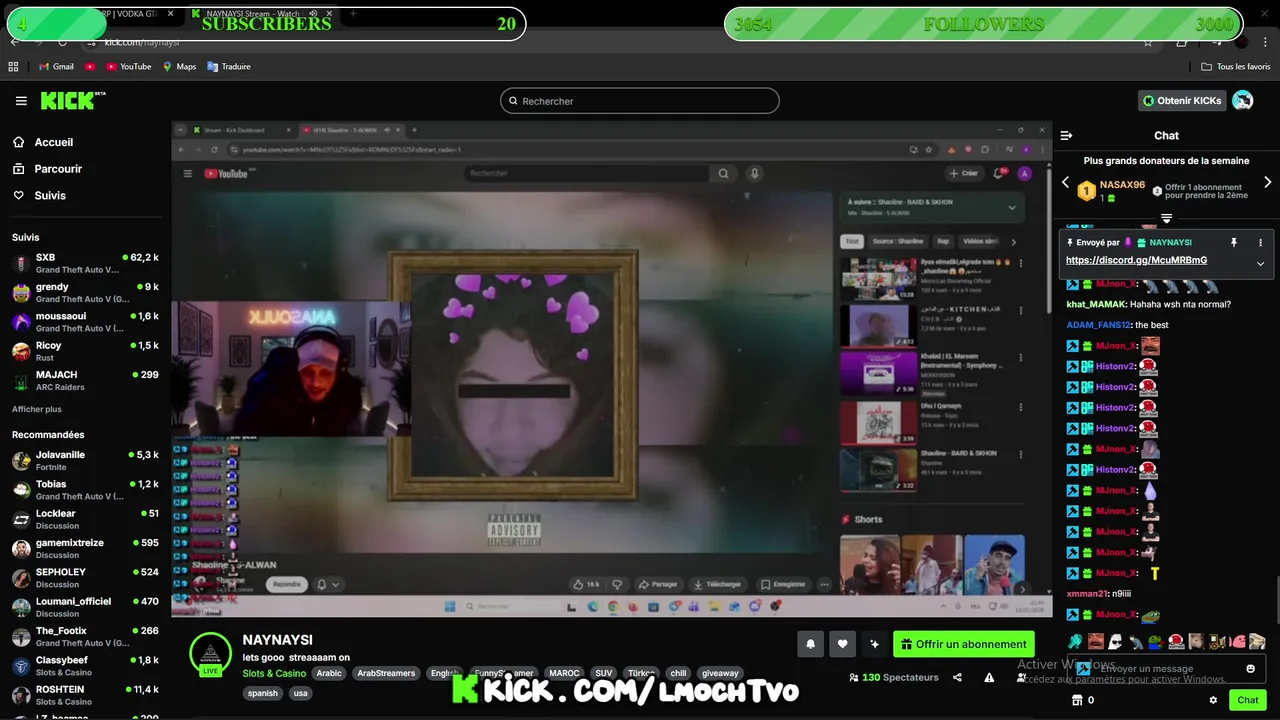This screenshot has width=1280, height=720.
Task: Click Envoyer un message input
Action: [1165, 668]
